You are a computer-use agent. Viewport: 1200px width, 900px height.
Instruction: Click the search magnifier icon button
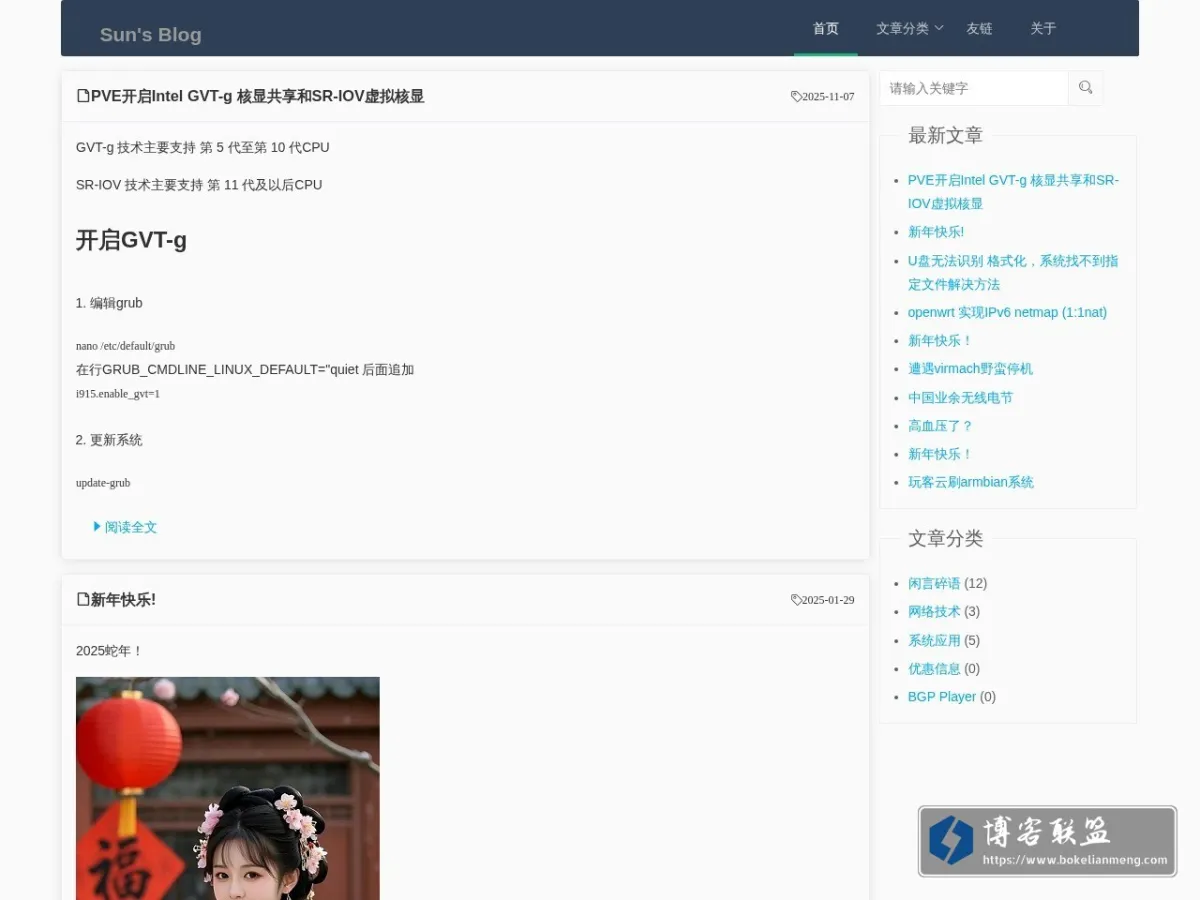click(1085, 88)
